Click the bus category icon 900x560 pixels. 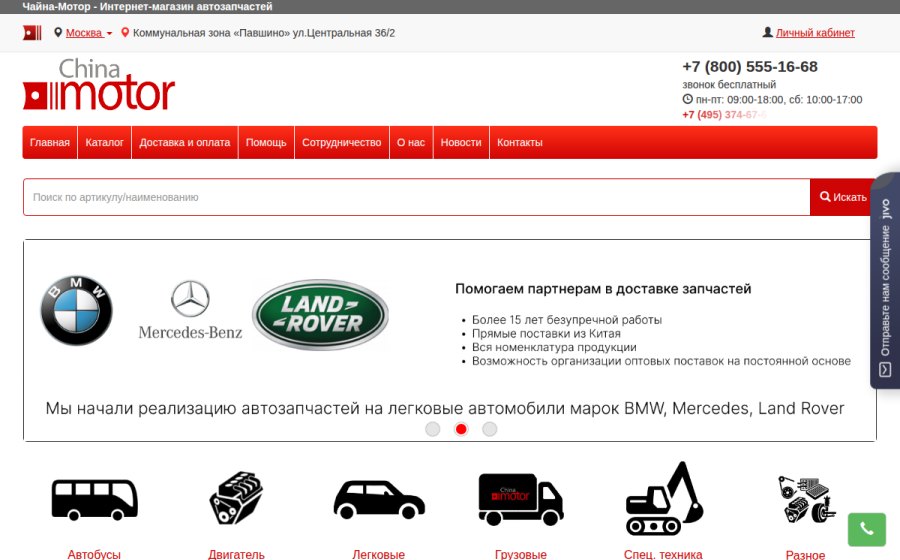pos(95,500)
